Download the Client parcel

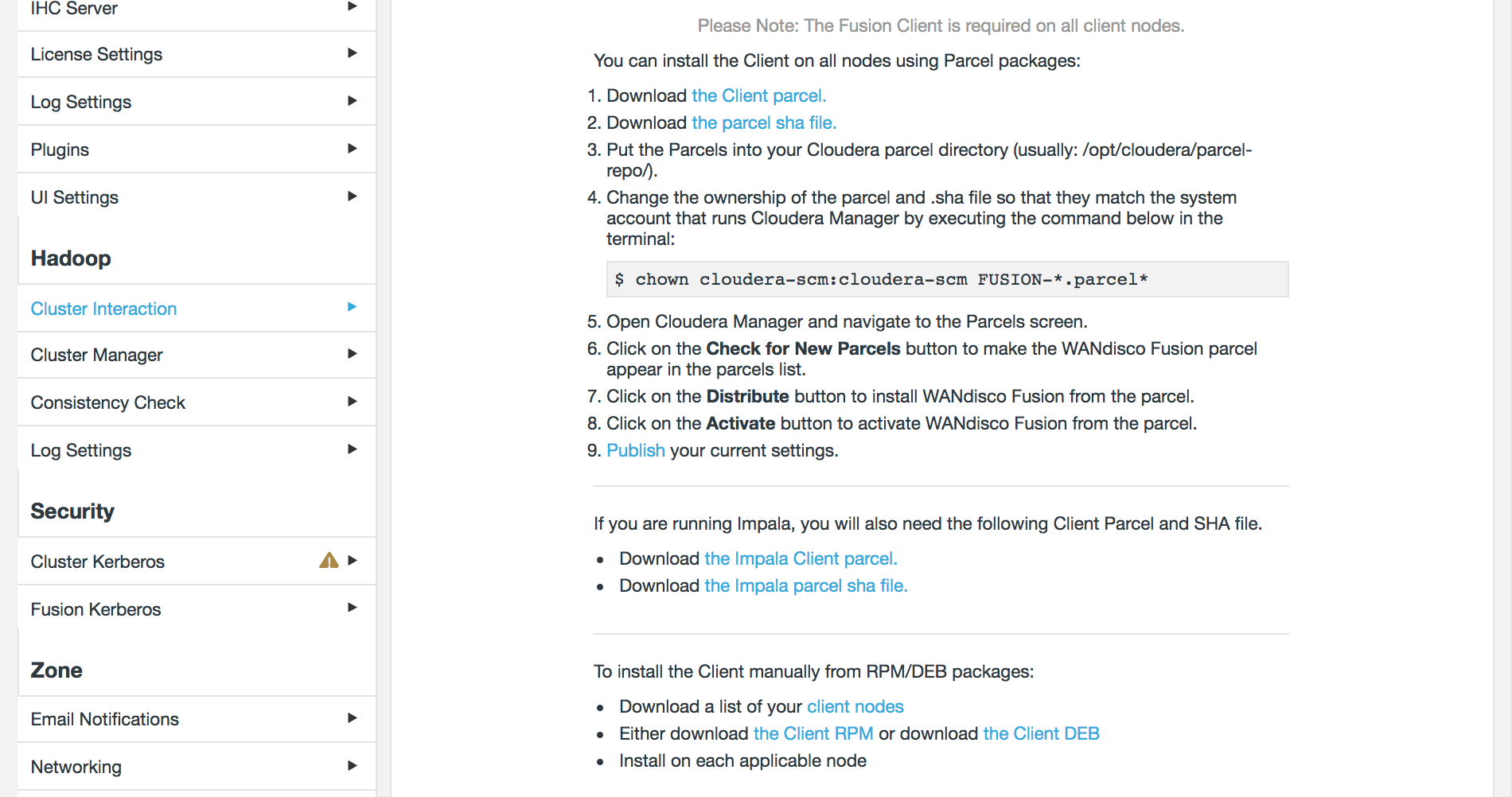point(758,95)
